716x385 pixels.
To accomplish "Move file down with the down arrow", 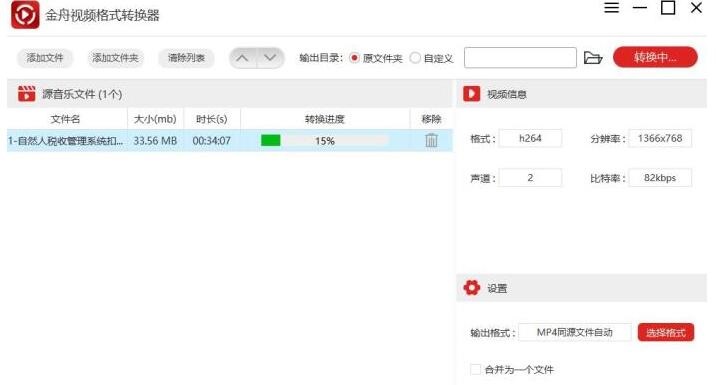I will 270,58.
